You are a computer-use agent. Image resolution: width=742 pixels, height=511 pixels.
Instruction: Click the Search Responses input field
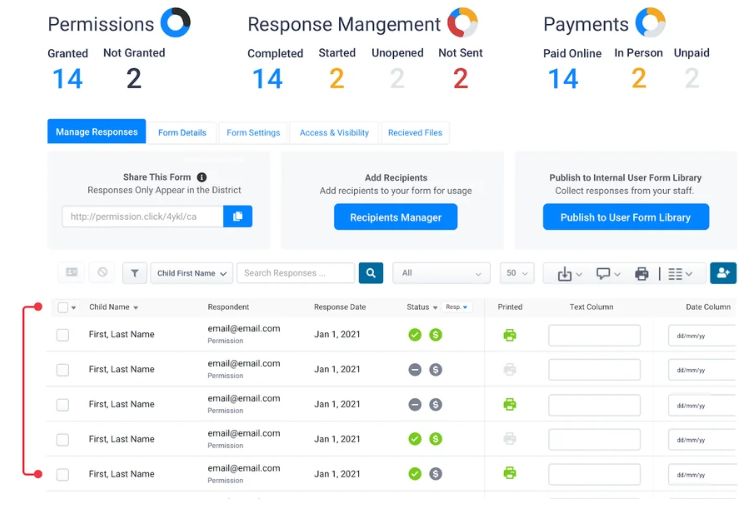297,273
